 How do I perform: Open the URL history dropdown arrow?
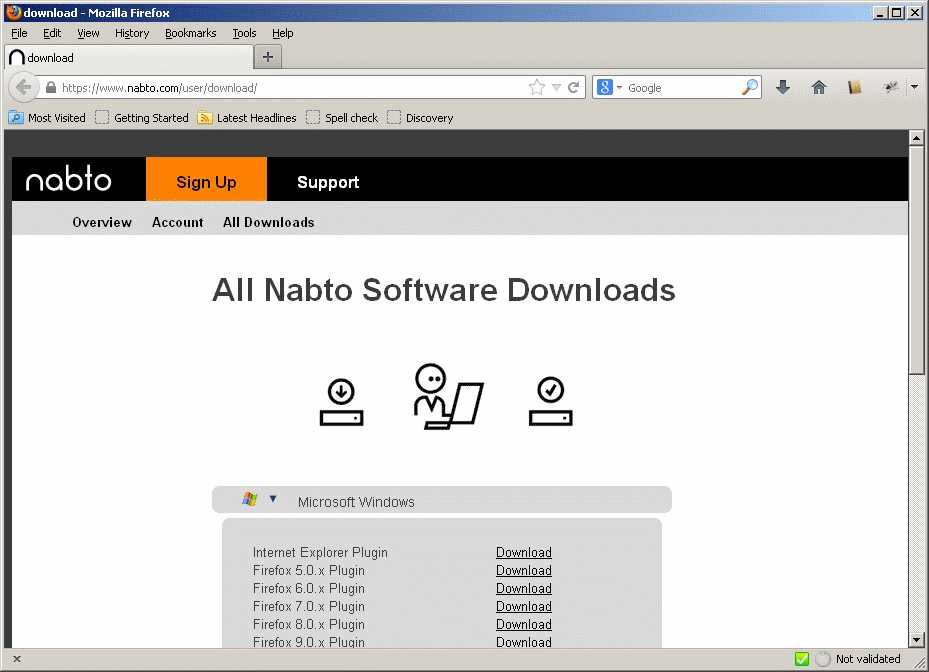pos(556,88)
